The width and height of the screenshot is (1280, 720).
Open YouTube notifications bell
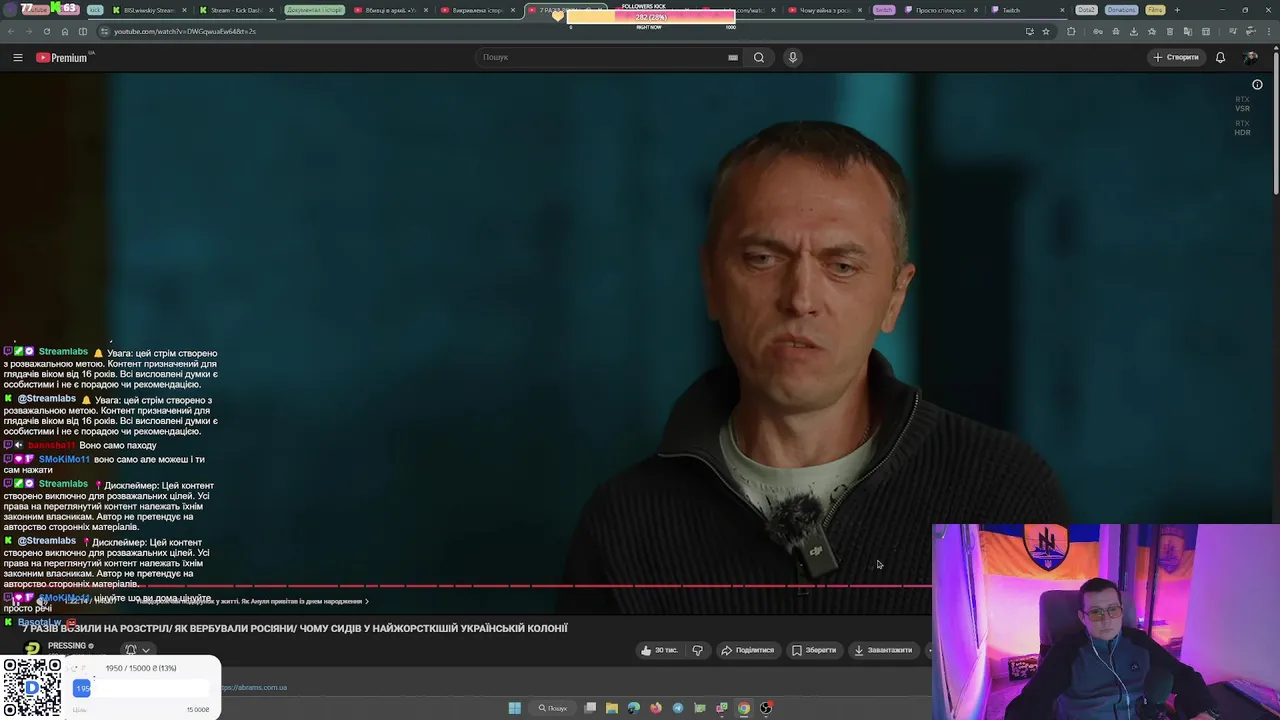[1220, 57]
